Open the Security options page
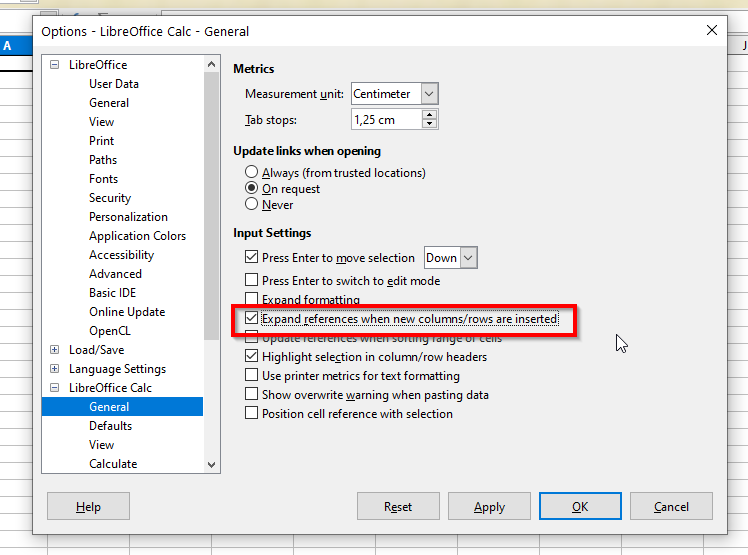The height and width of the screenshot is (555, 748). coord(110,198)
